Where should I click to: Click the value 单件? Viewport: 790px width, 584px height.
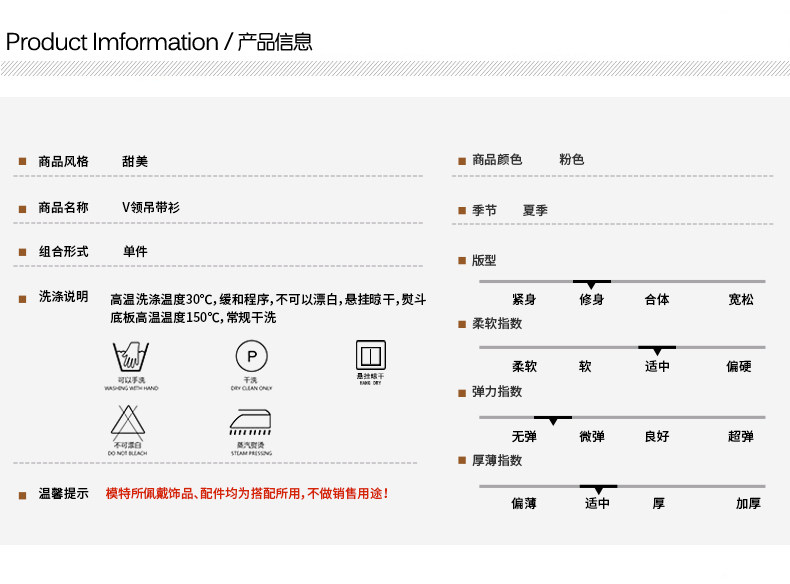point(135,251)
